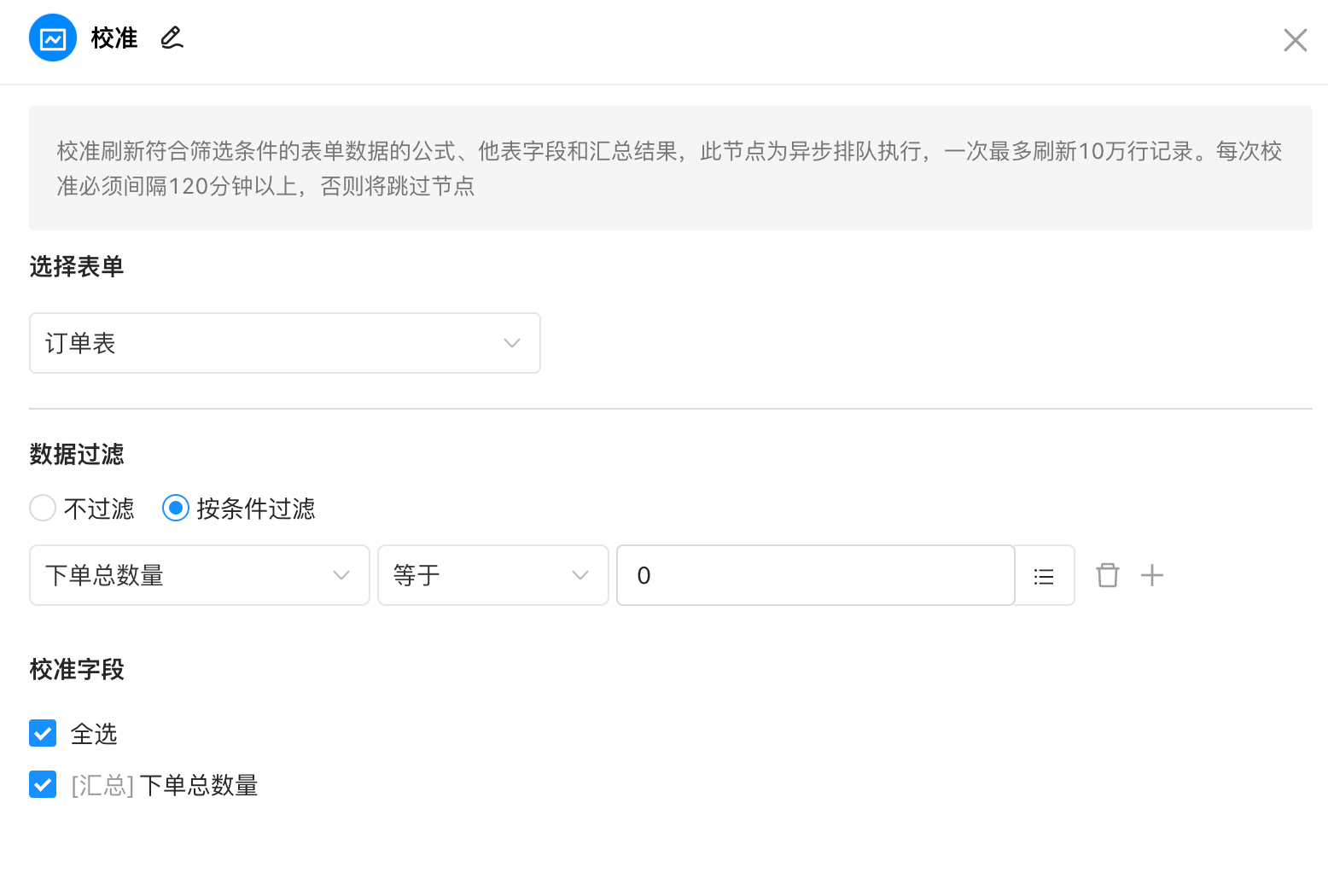The image size is (1328, 896).
Task: Select the 按条件过滤 radio option
Action: [176, 509]
